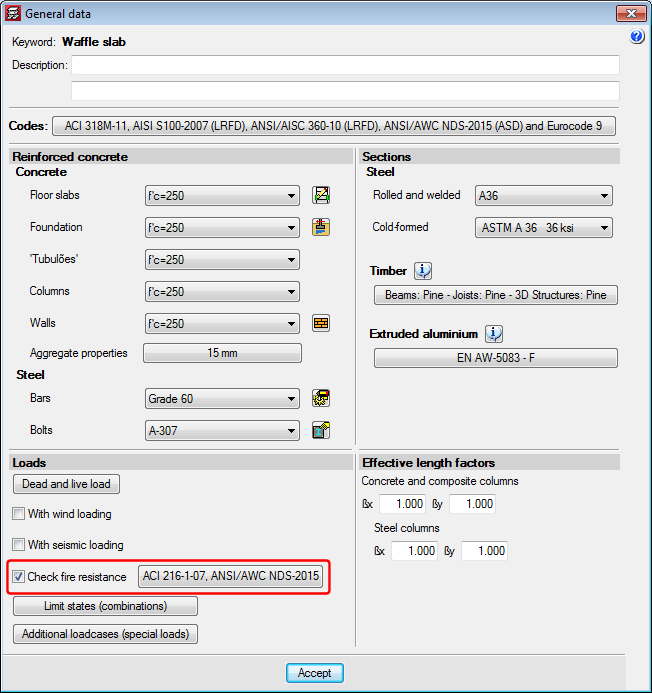Expand the Columns concrete dropdown

[291, 292]
